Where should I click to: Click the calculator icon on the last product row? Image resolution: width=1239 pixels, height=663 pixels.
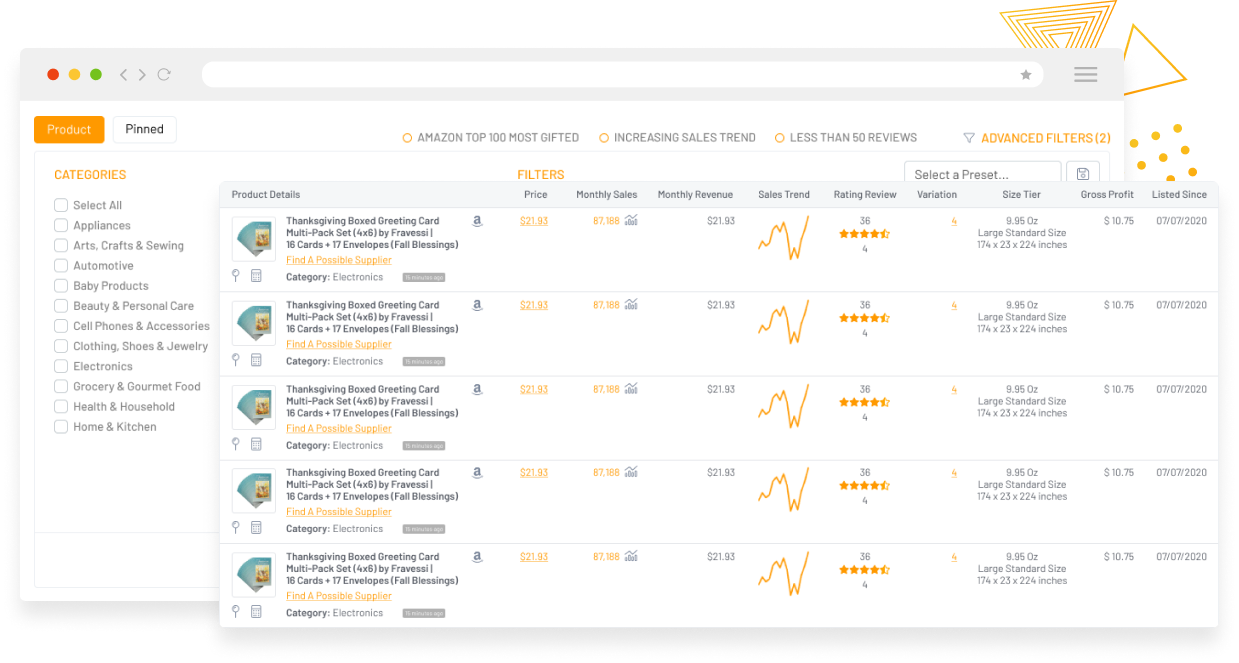(x=256, y=611)
